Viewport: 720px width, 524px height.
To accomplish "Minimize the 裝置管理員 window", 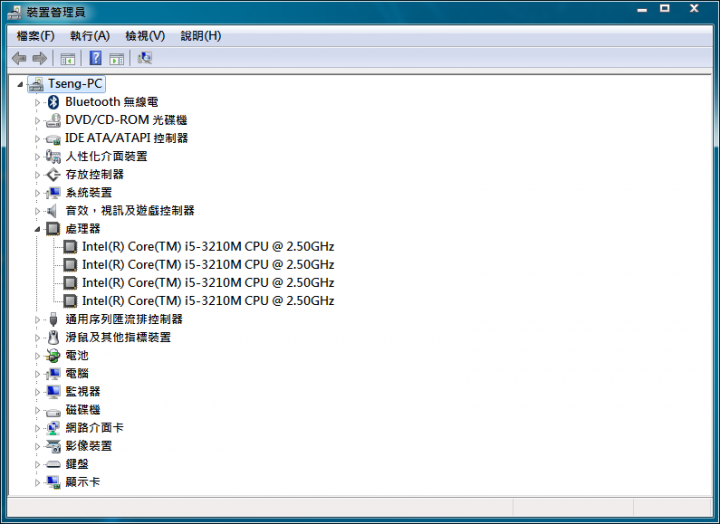I will pos(642,9).
